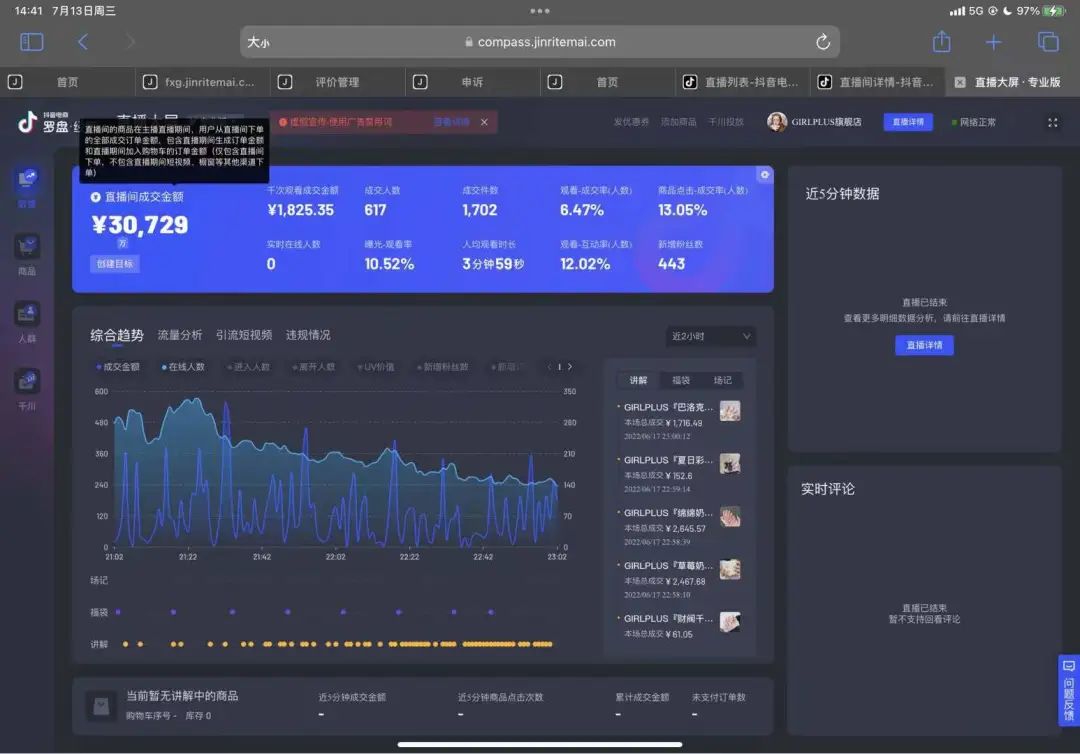This screenshot has width=1080, height=754.
Task: Enable the 新增粉丝数 legend series
Action: [443, 367]
